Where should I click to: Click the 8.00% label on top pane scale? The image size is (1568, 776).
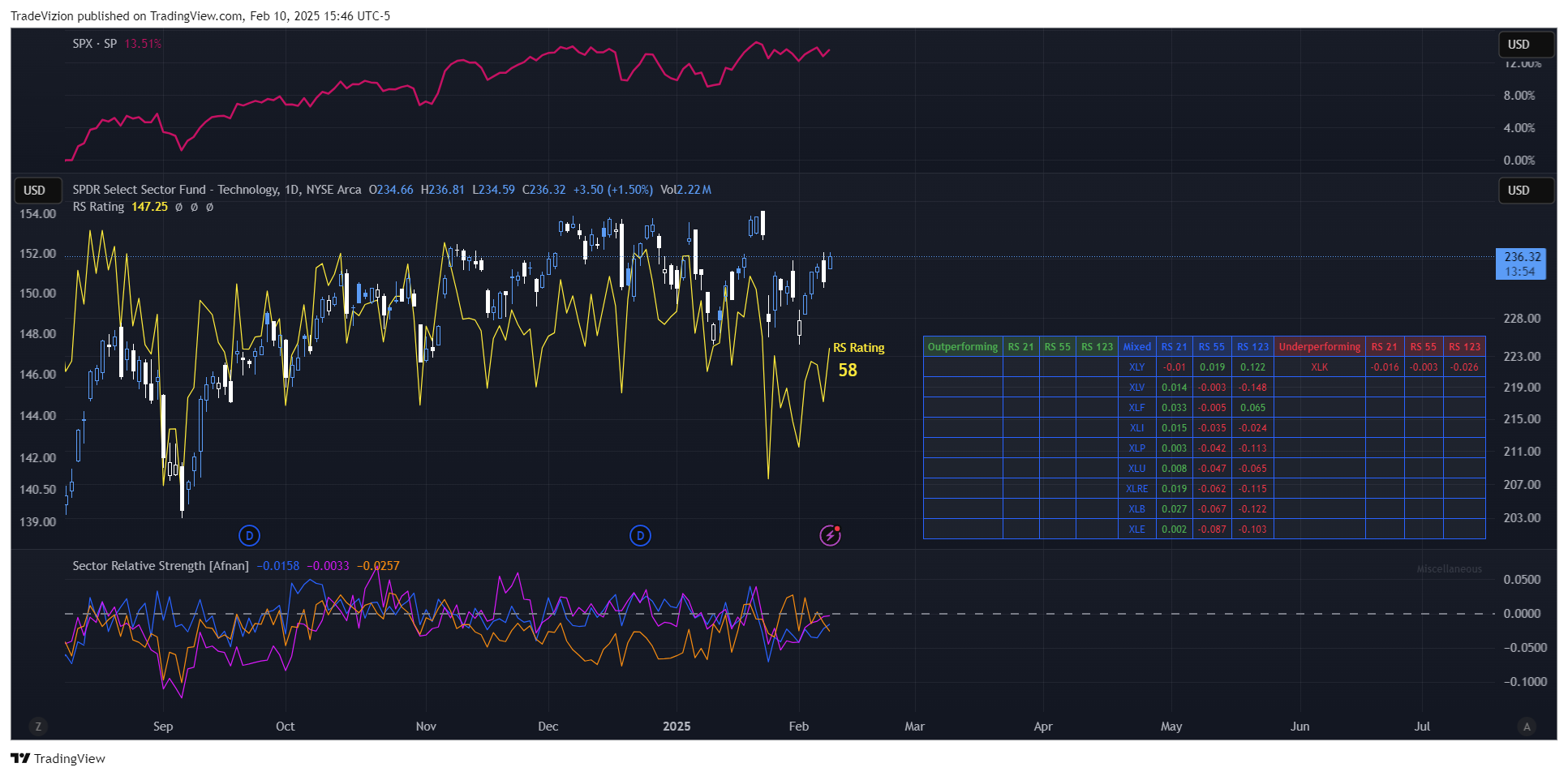click(1519, 96)
